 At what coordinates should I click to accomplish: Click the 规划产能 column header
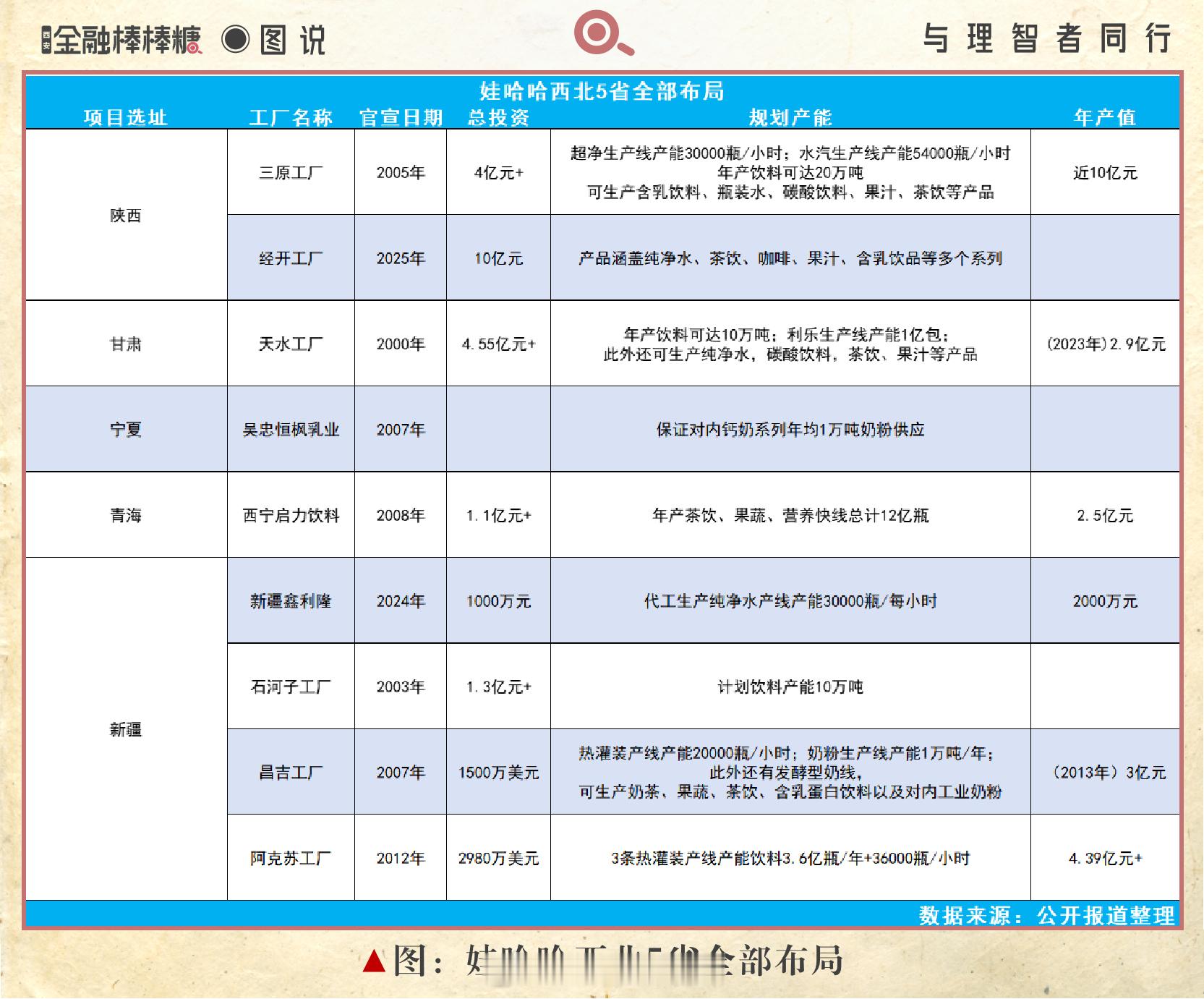click(x=790, y=117)
